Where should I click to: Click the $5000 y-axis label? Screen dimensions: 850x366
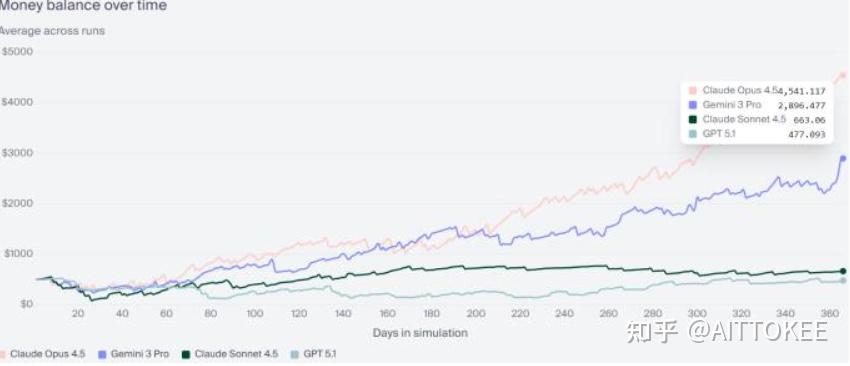[17, 52]
